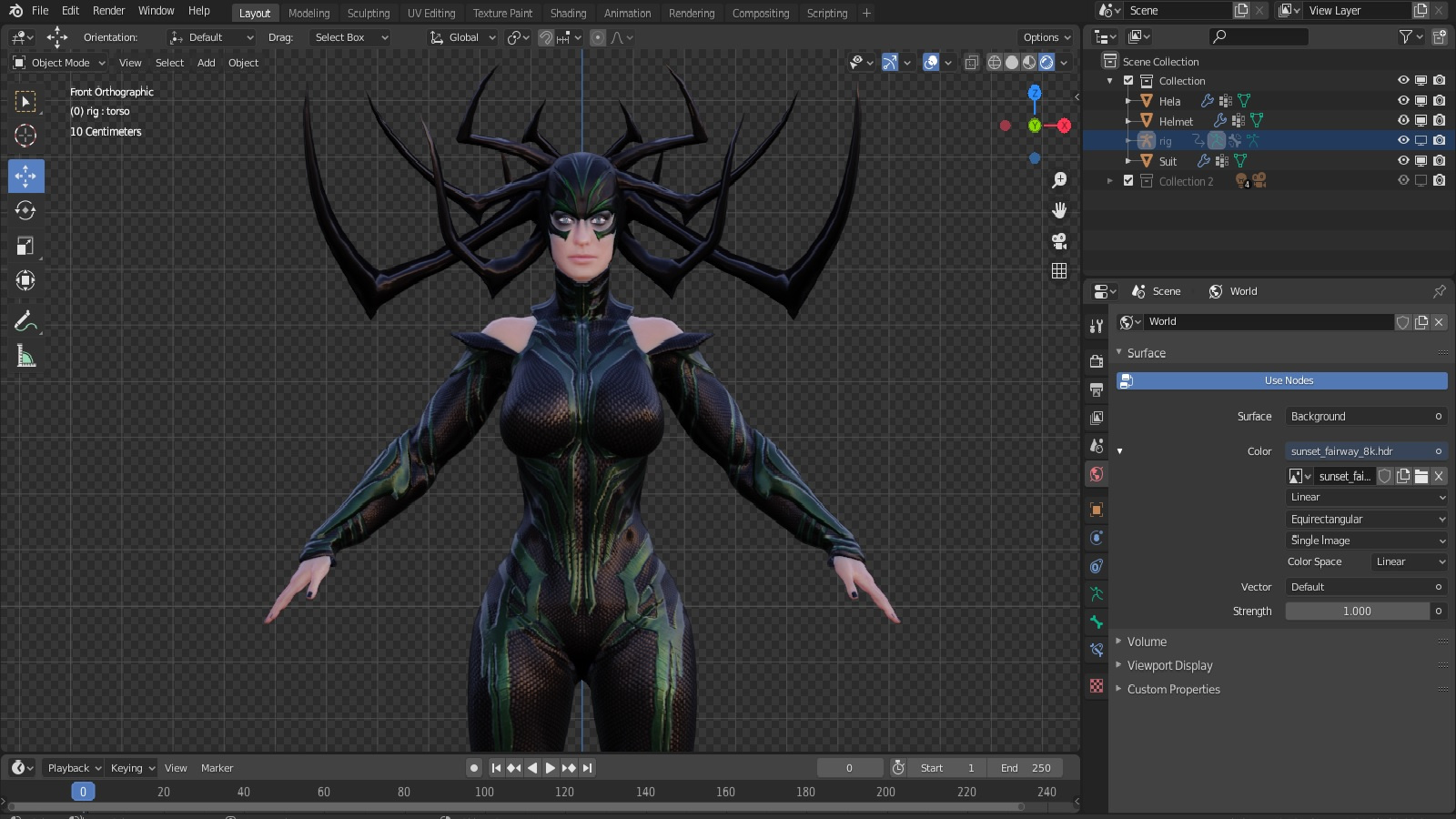Screen dimensions: 1456x819
Task: Open the Object Mode dropdown
Action: [x=59, y=63]
